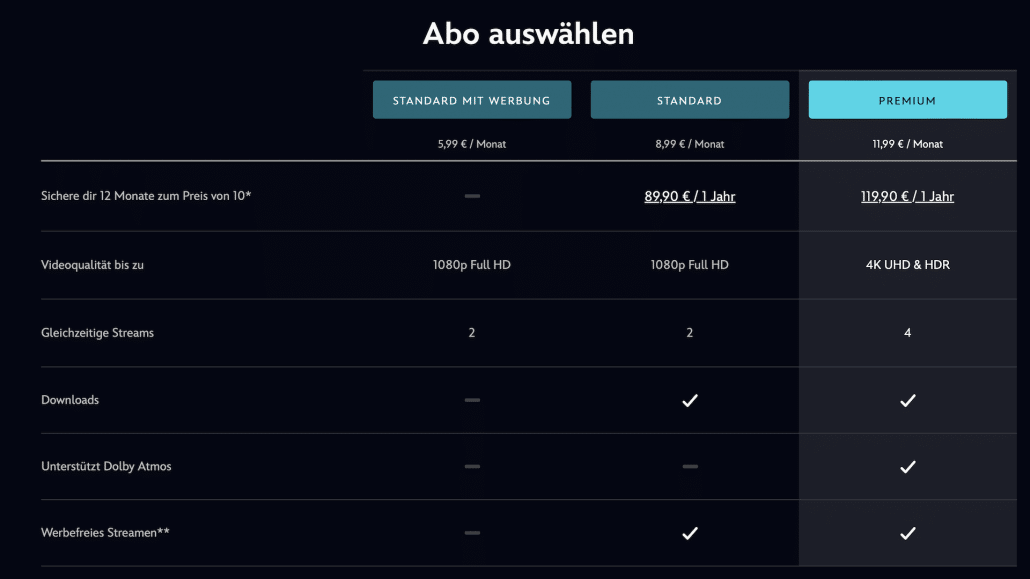The width and height of the screenshot is (1030, 579).
Task: Click the checkmark for Downloads under Standard
Action: [689, 400]
